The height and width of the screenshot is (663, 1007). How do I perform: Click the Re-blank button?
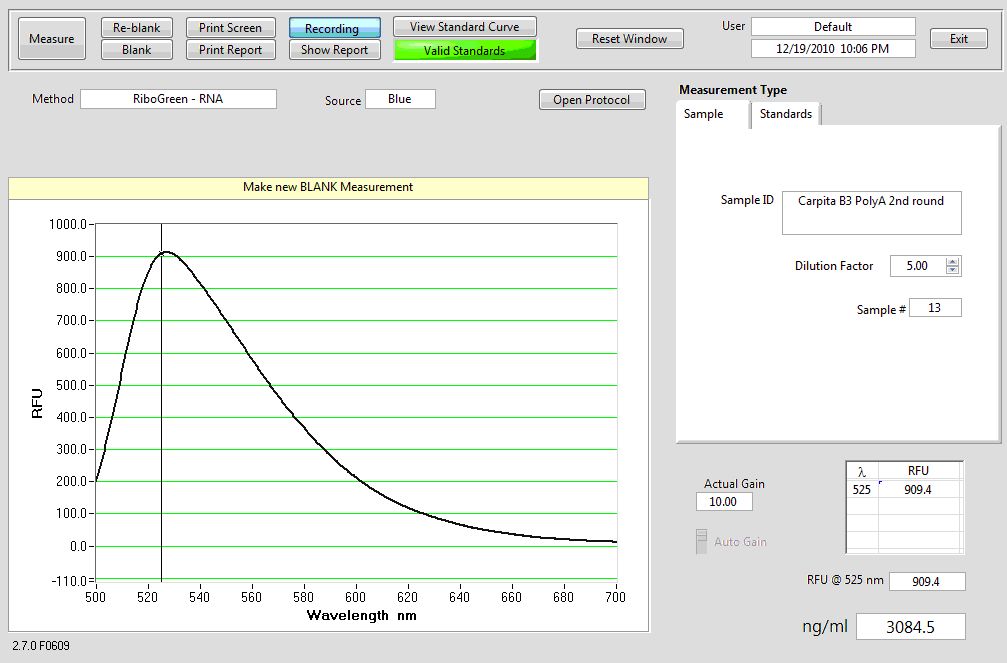click(136, 28)
